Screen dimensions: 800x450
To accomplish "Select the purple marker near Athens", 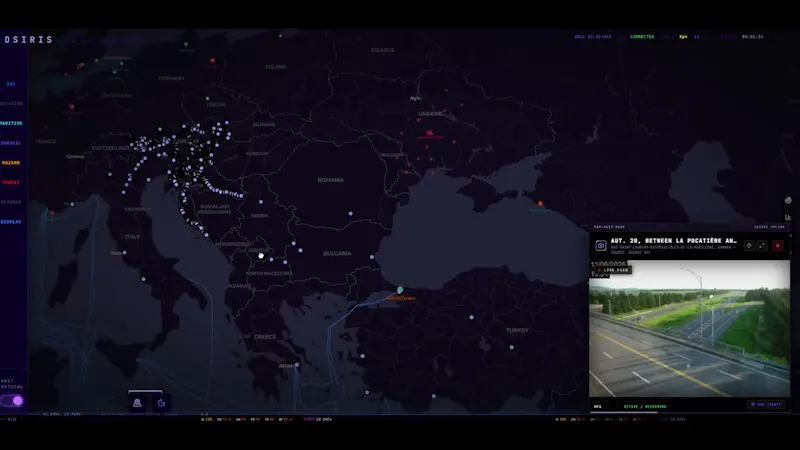I will (296, 365).
